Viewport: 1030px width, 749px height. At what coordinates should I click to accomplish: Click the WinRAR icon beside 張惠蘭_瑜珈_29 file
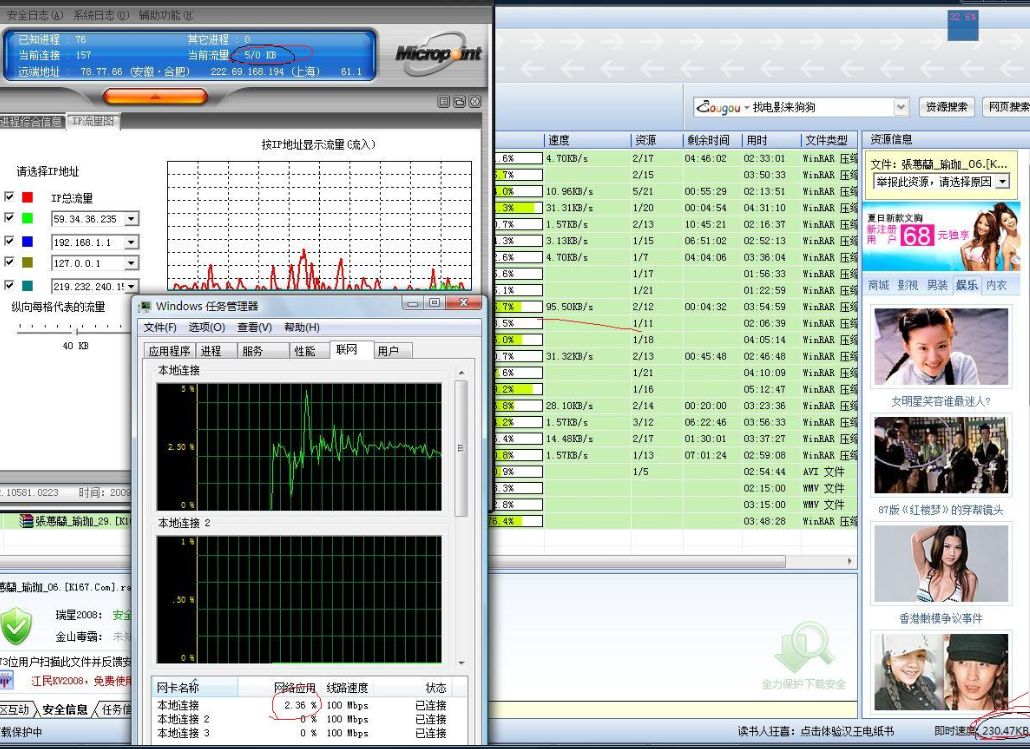(26, 521)
